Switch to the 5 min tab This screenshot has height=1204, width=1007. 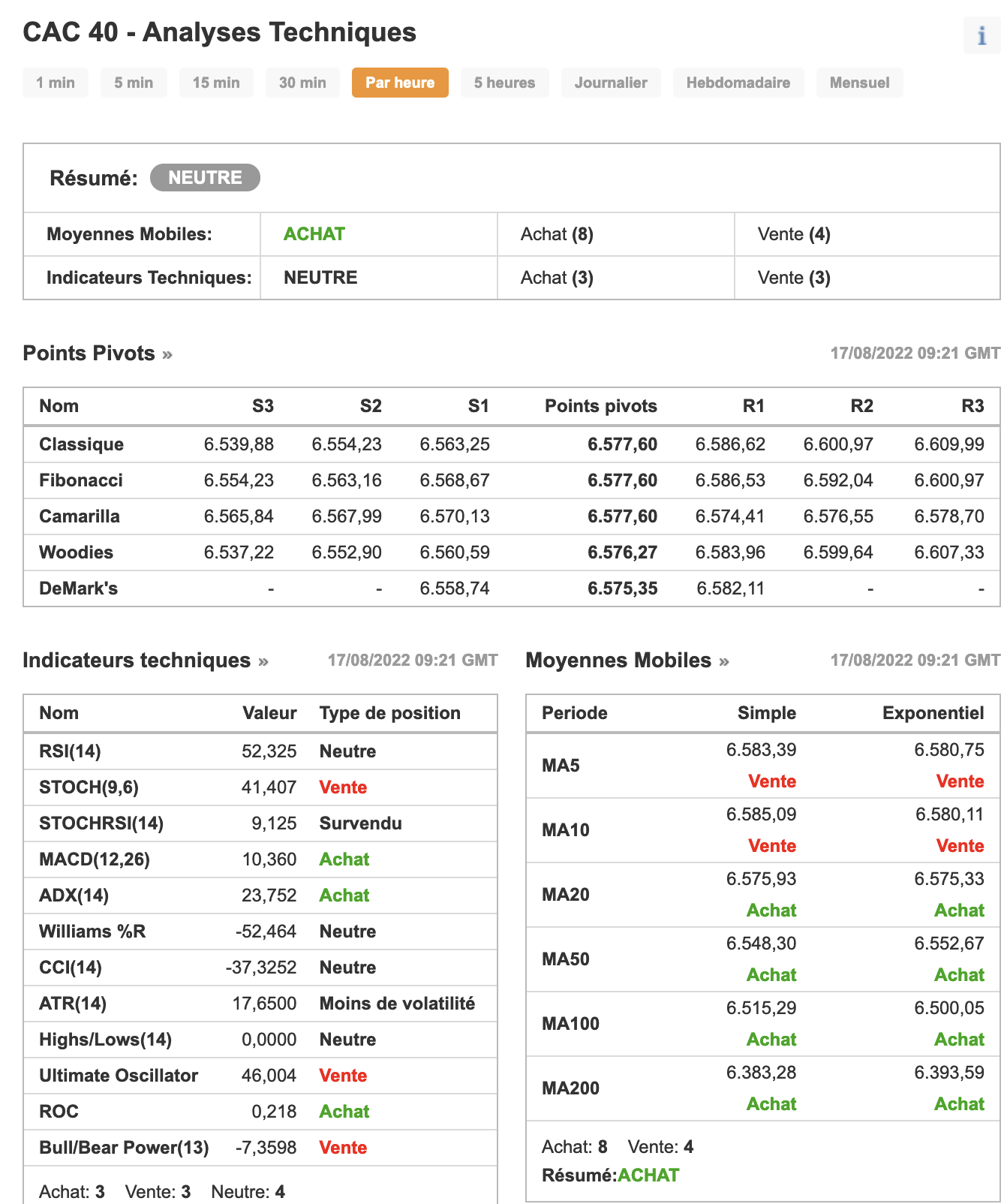pos(134,83)
